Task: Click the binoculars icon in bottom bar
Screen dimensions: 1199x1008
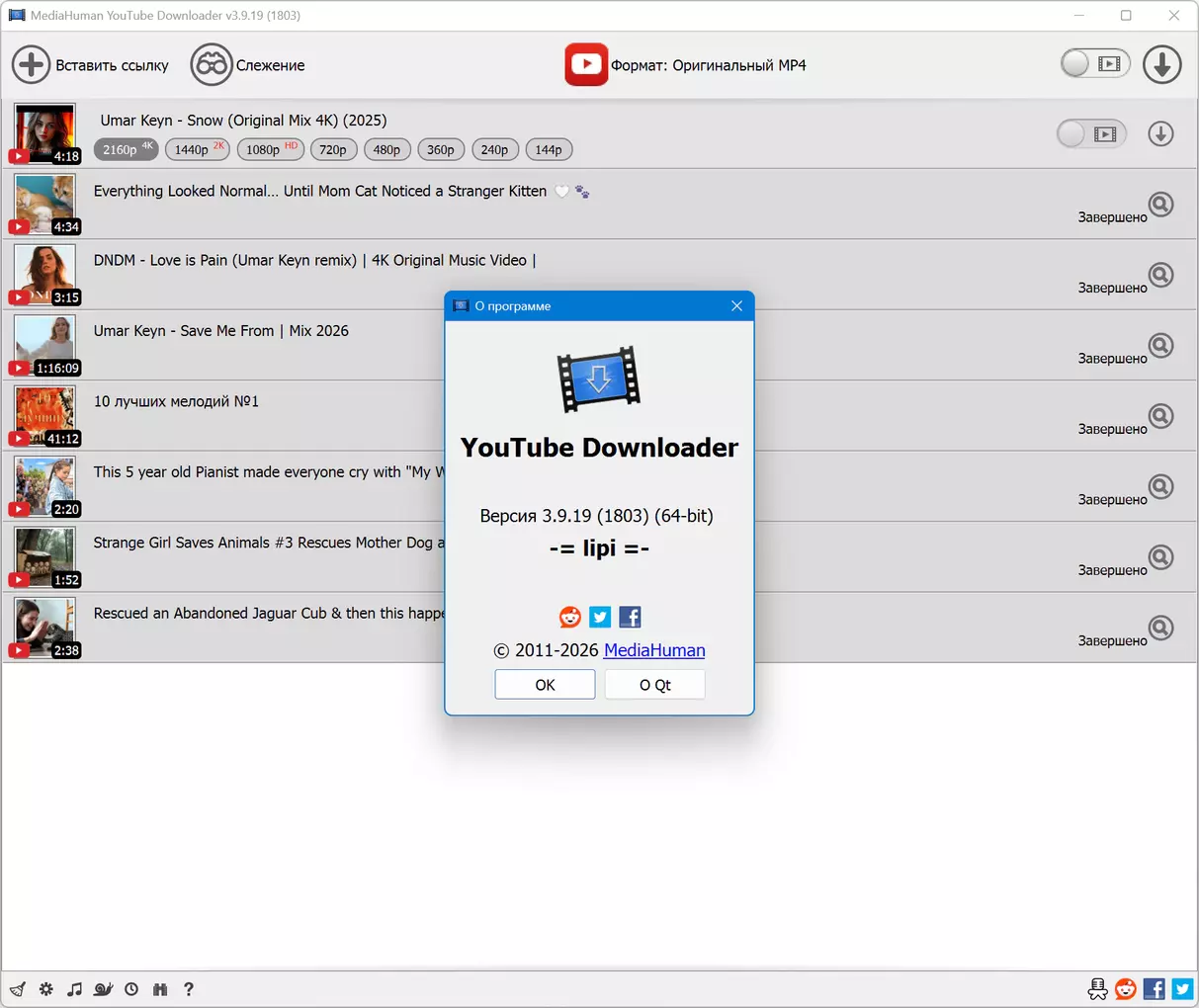Action: click(160, 989)
